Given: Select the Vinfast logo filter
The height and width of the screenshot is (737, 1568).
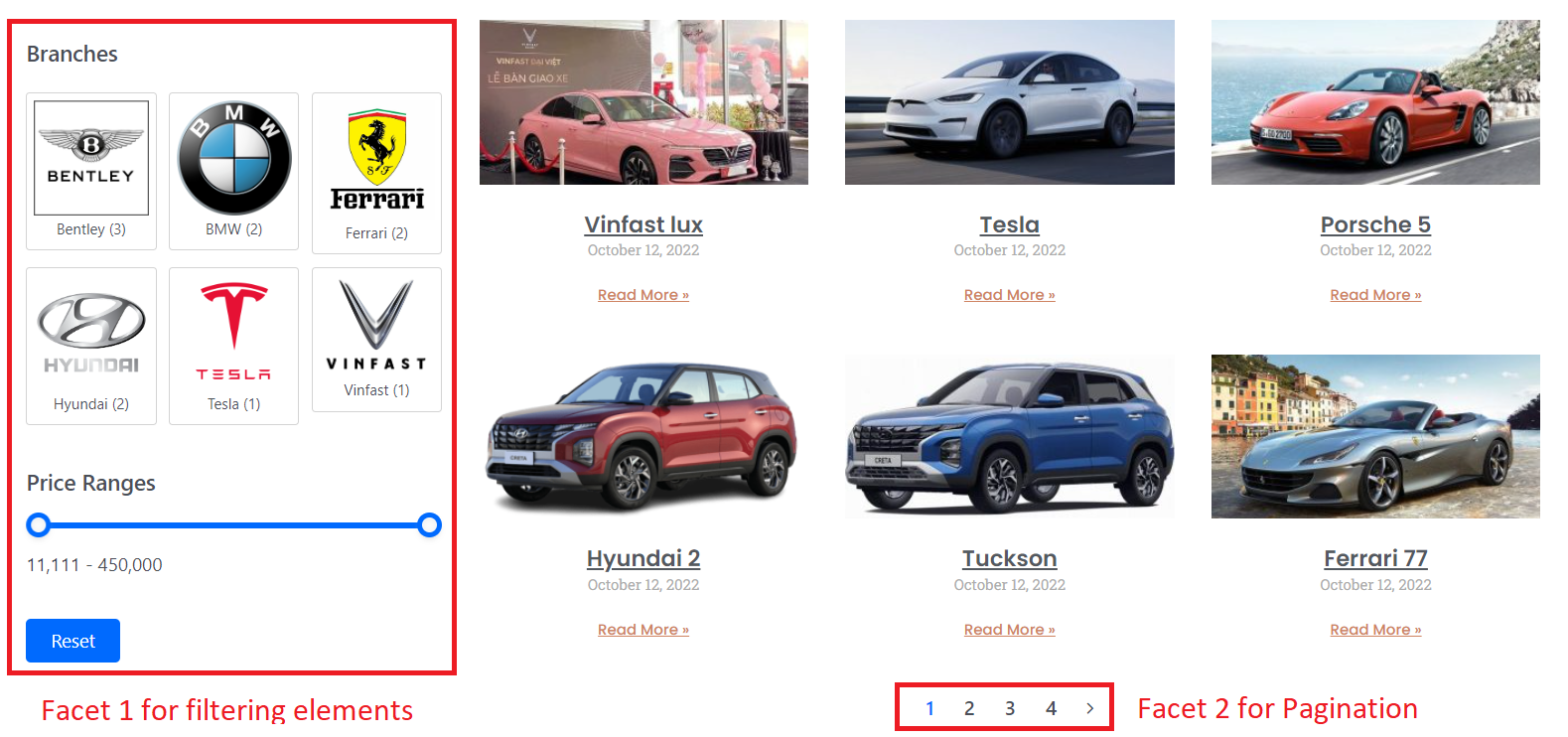Looking at the screenshot, I should click(x=376, y=325).
